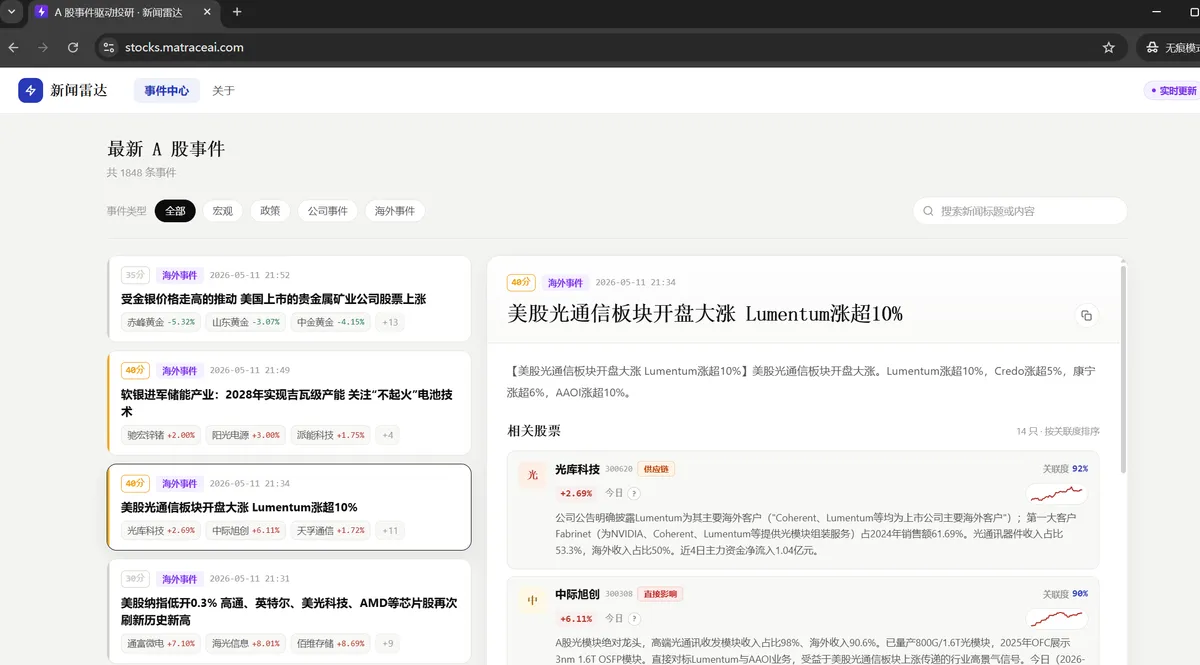The image size is (1200, 665).
Task: Switch to the 事件中心 tab
Action: tap(167, 90)
